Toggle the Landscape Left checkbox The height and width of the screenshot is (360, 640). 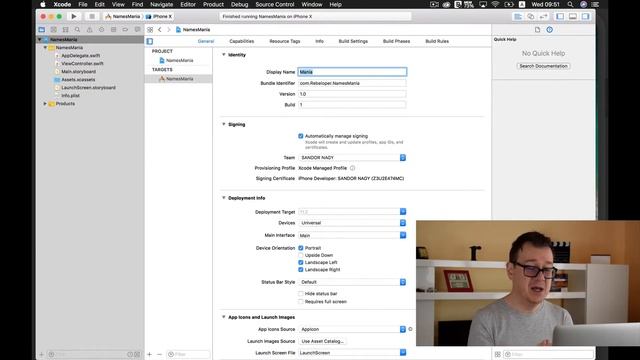tap(301, 262)
